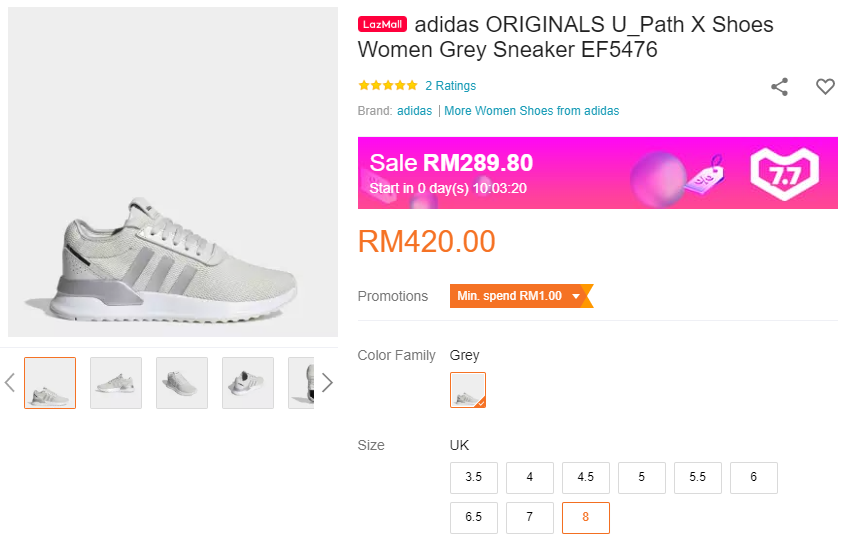Open the 2 Ratings link
This screenshot has width=851, height=559.
point(450,86)
